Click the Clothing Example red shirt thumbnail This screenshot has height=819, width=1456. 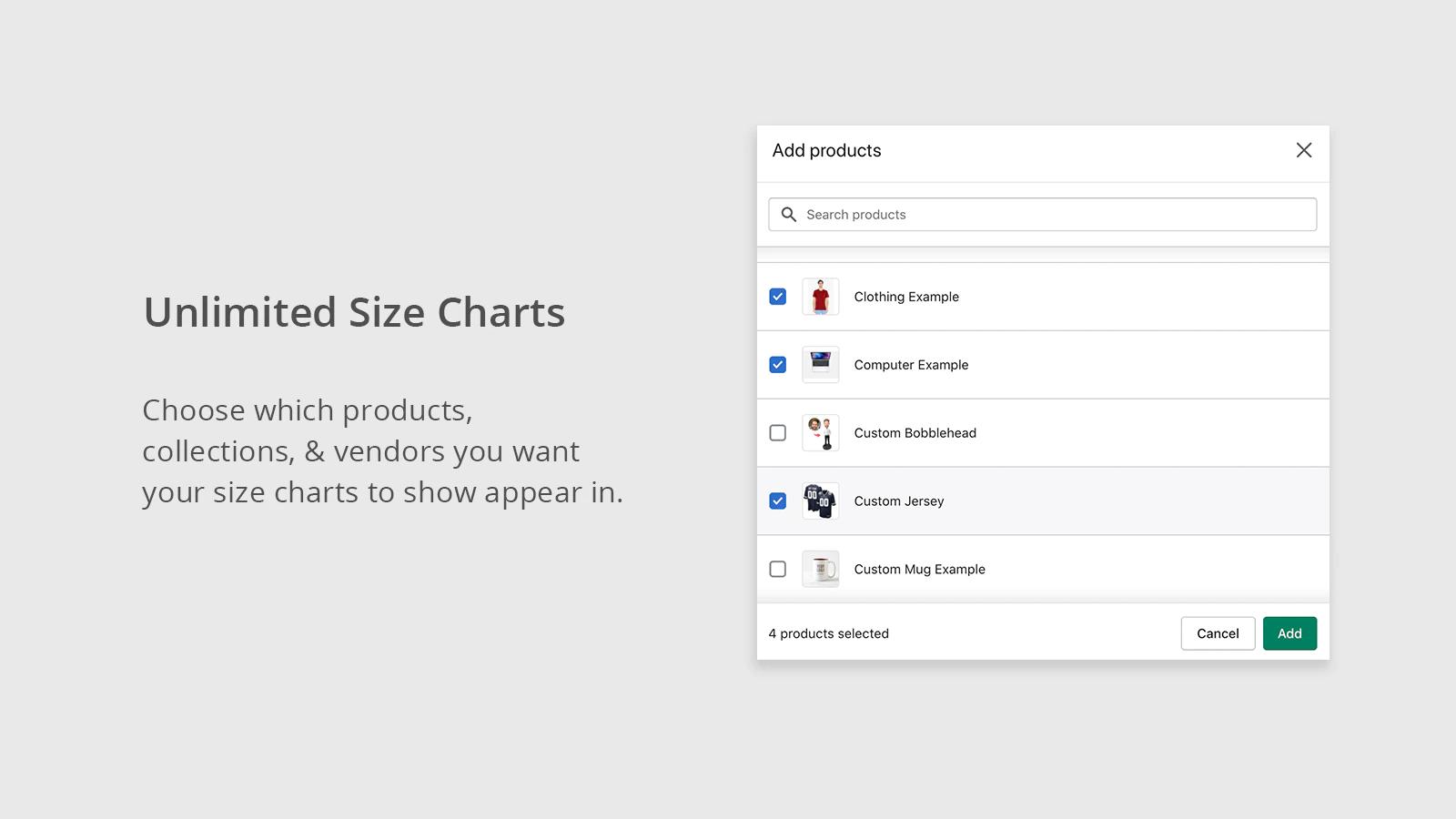tap(820, 297)
